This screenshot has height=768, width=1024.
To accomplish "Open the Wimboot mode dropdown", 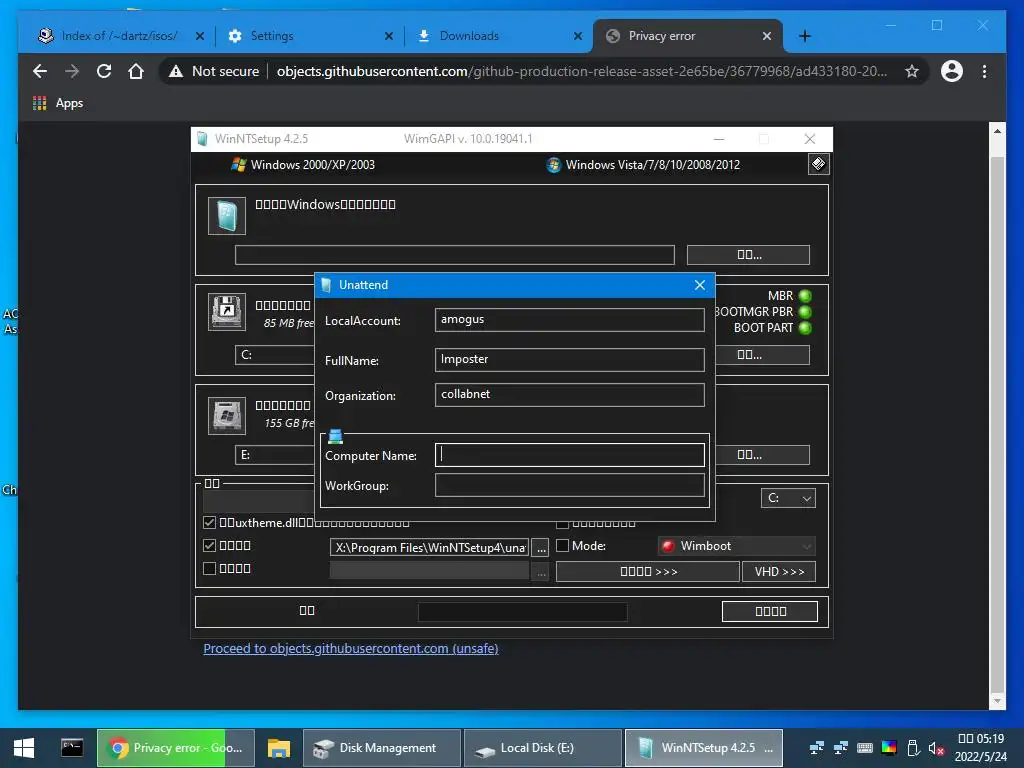I will (737, 546).
